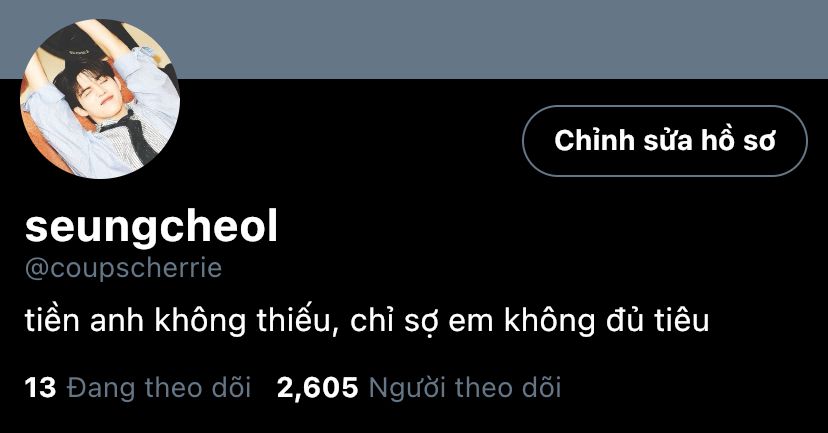
Task: Click the bio text starting with tiền anh
Action: 366,321
